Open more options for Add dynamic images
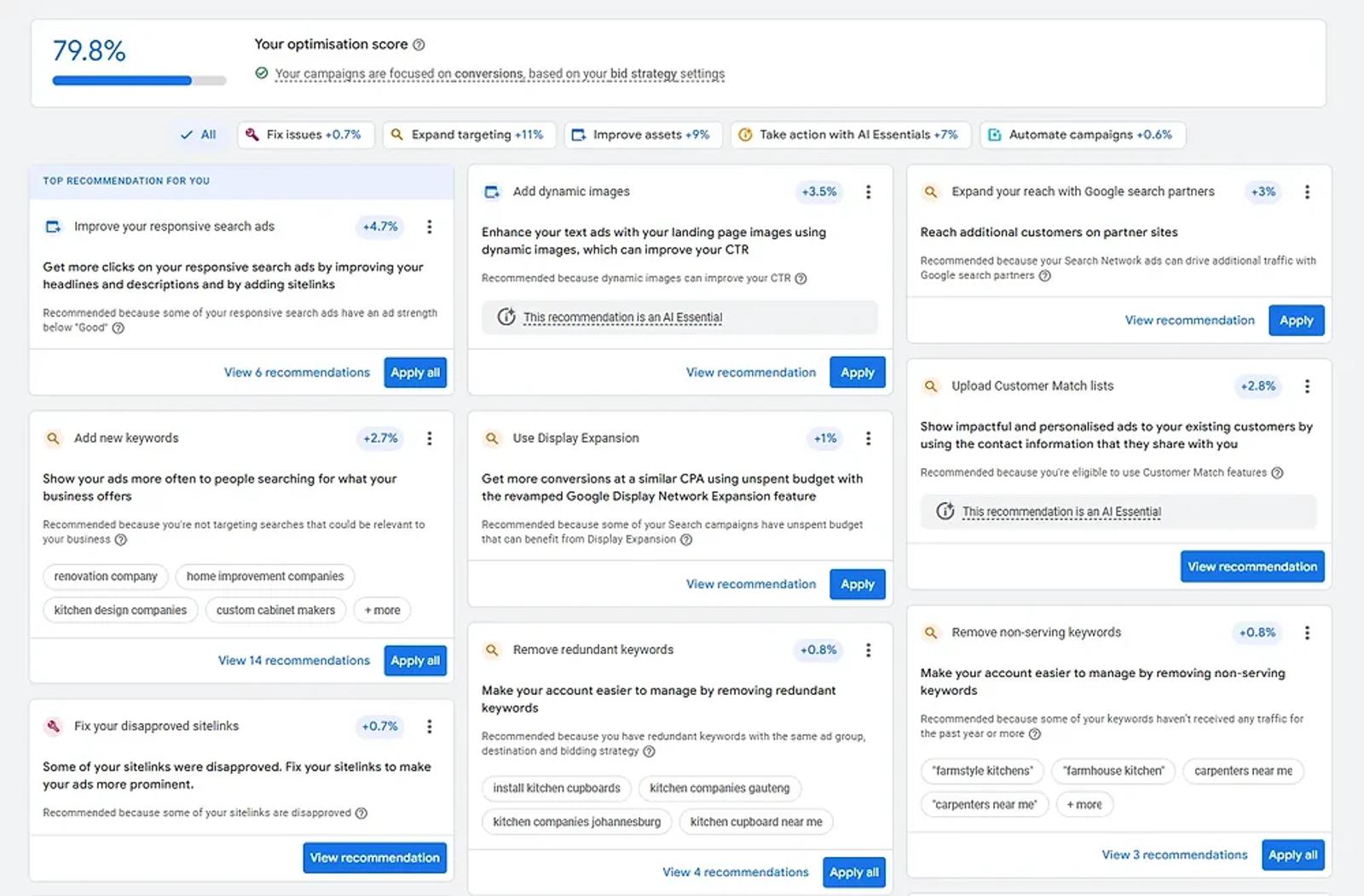Image resolution: width=1364 pixels, height=896 pixels. coord(869,192)
